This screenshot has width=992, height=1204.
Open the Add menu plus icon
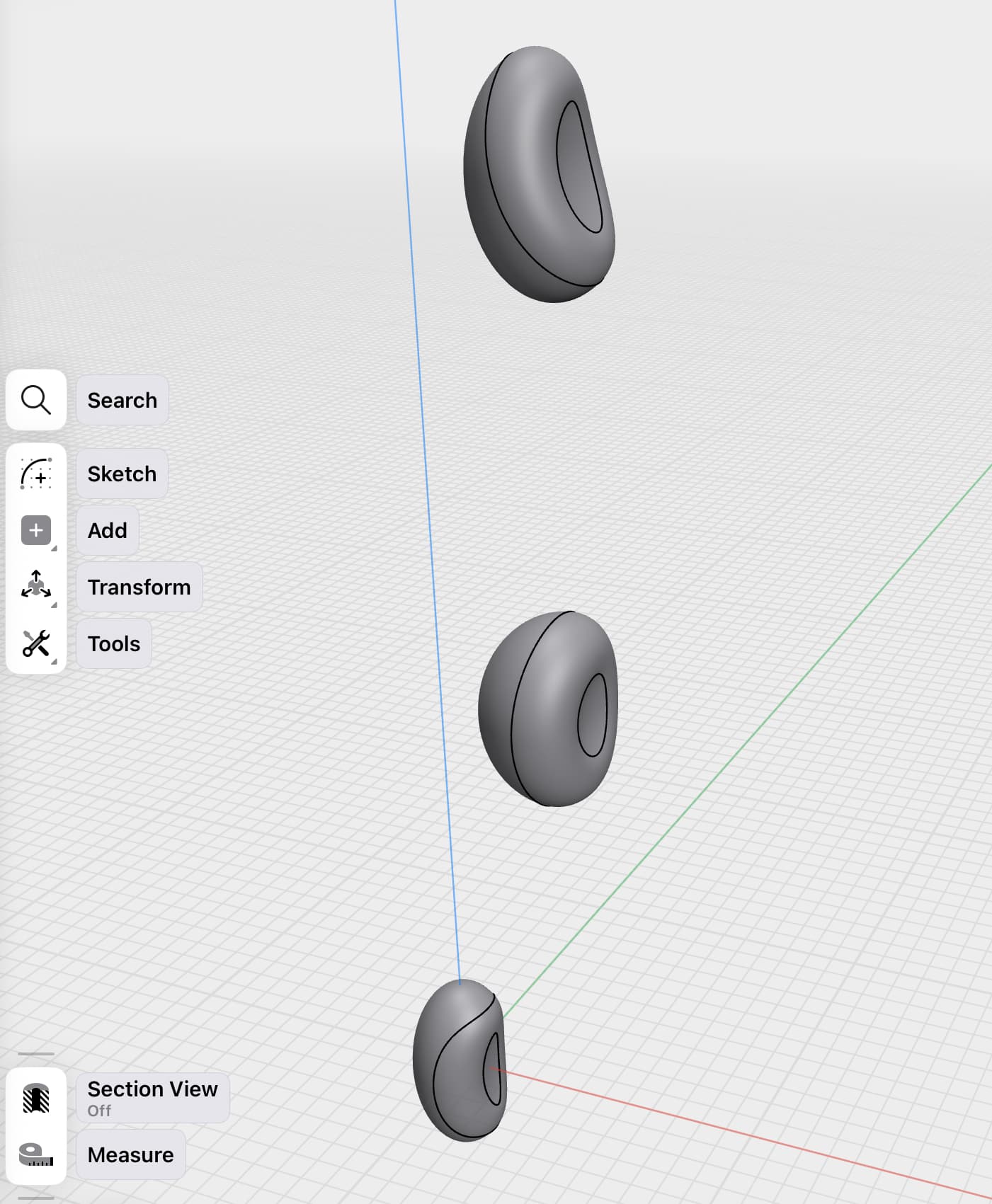click(36, 530)
